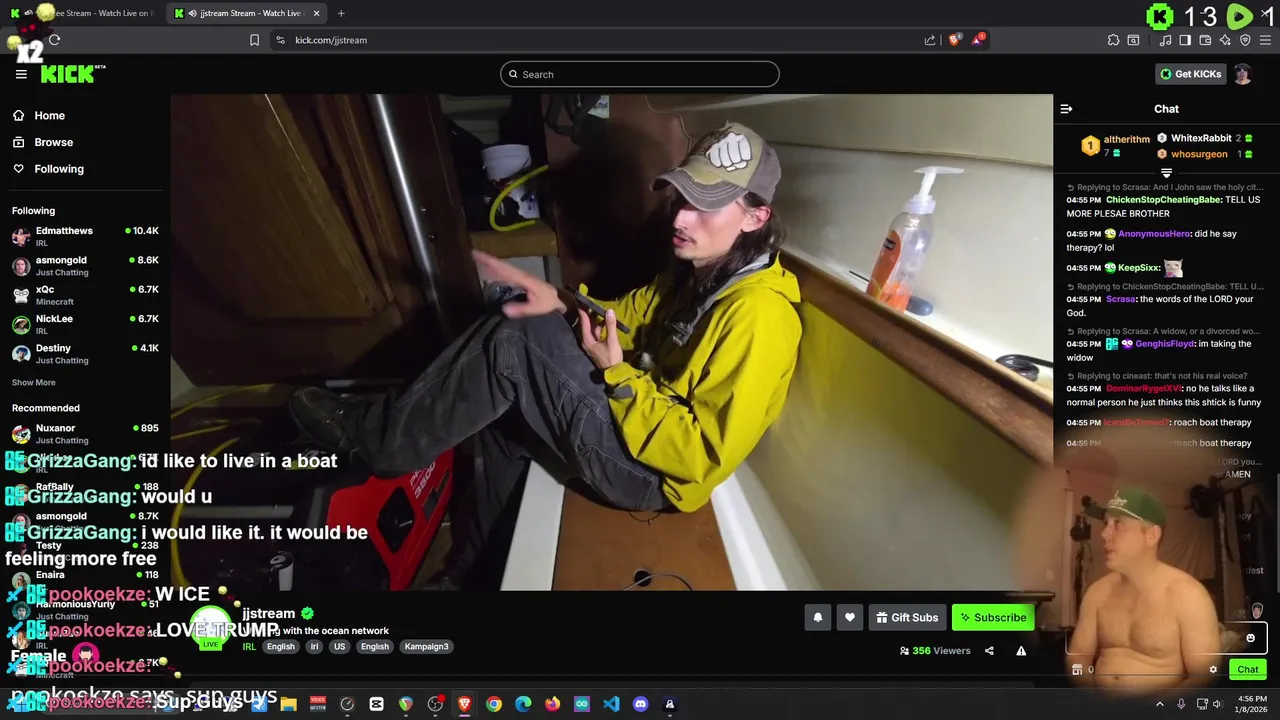Open Brave Shields lion icon
This screenshot has width=1280, height=720.
[x=954, y=40]
